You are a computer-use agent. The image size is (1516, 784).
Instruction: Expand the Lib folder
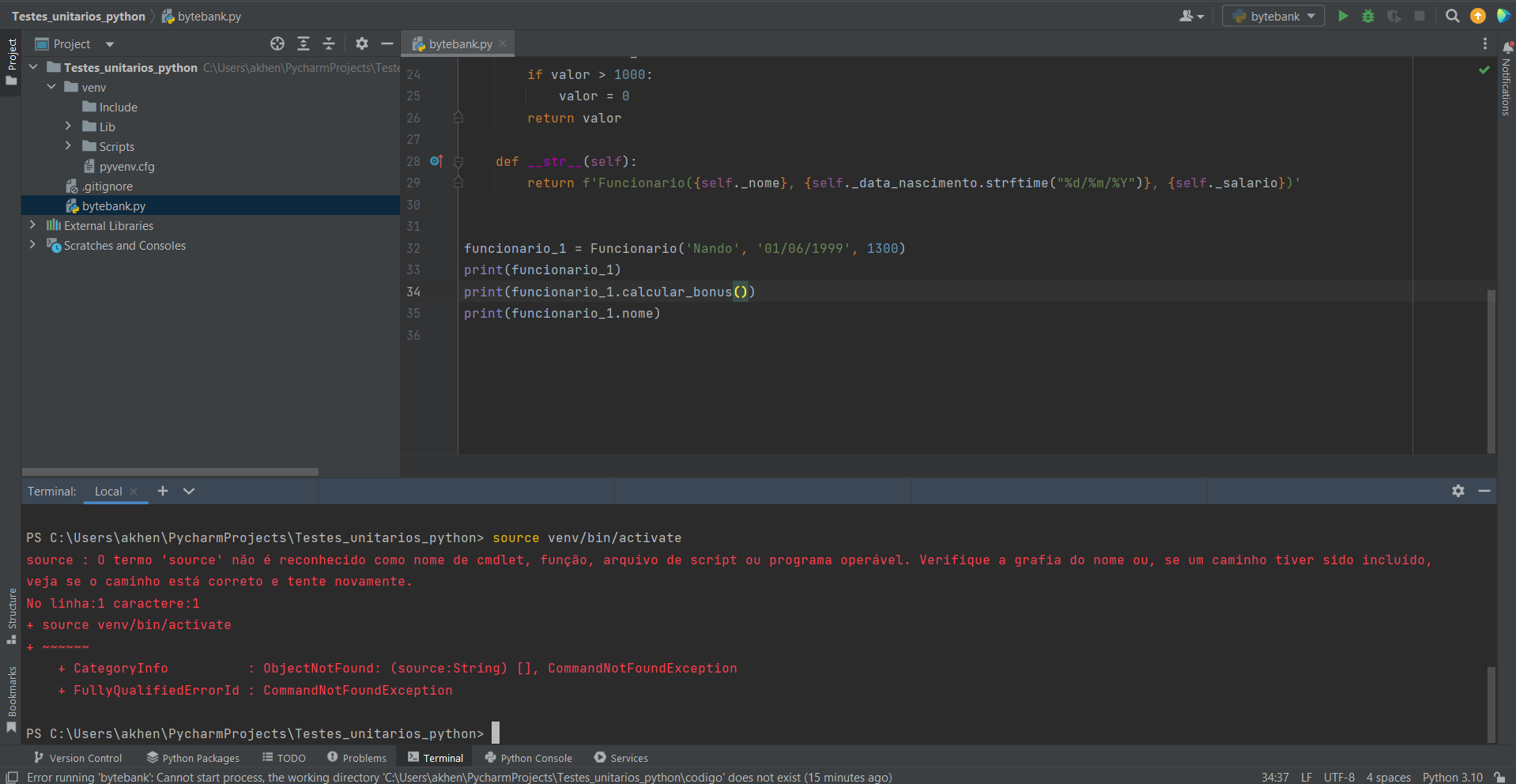[x=68, y=126]
